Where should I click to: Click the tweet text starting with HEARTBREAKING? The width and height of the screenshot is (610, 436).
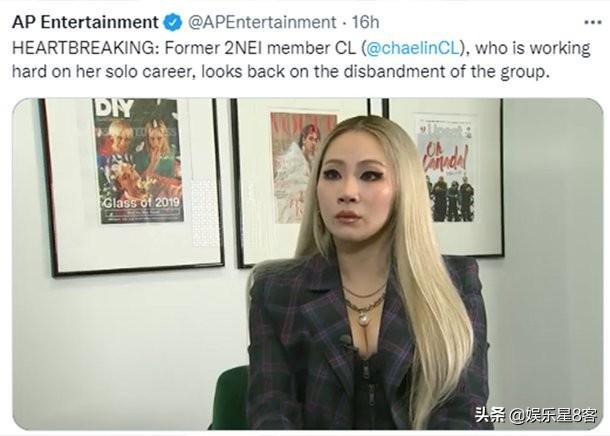301,60
